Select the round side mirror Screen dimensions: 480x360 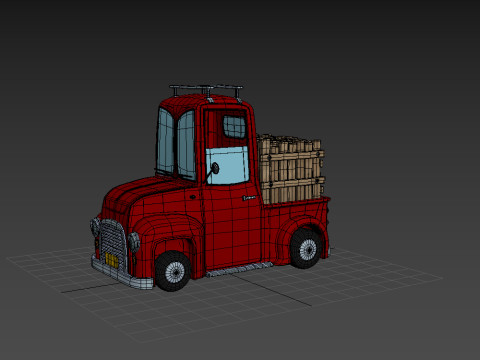point(215,168)
